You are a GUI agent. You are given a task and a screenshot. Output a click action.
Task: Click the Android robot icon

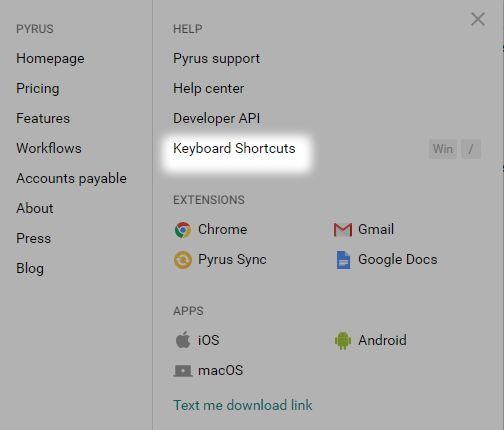343,340
